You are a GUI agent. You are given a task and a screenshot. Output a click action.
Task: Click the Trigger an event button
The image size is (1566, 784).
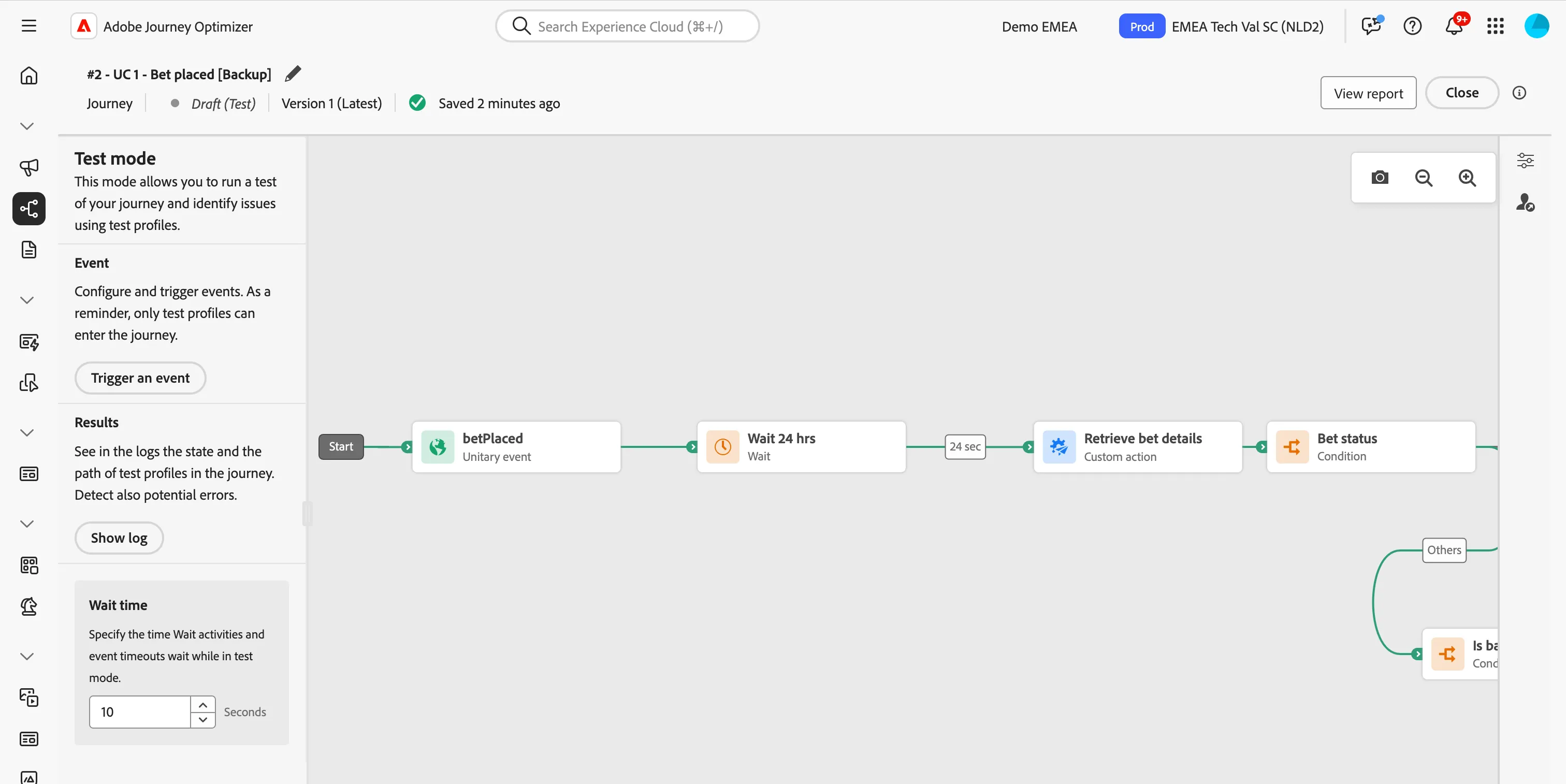coord(140,378)
